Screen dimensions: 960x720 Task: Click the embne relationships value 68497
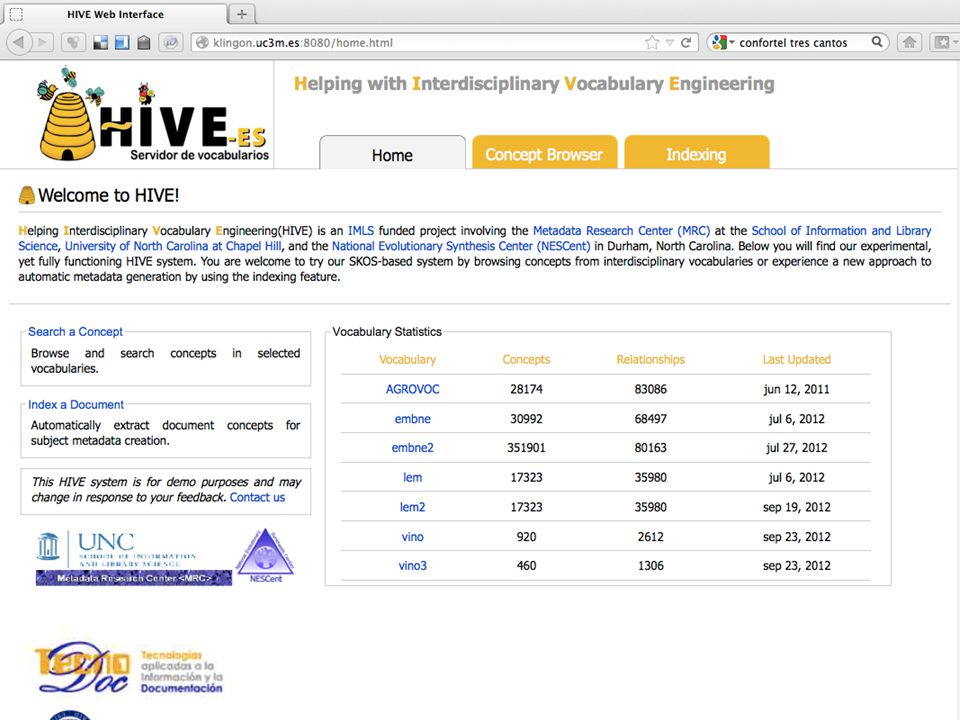tap(650, 419)
